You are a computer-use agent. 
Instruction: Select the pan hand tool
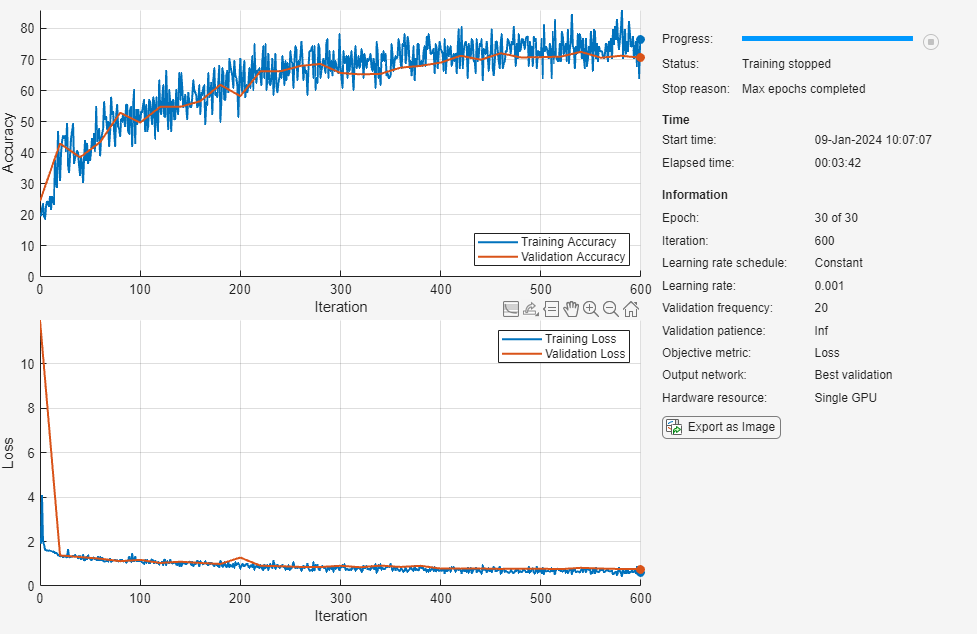[571, 309]
